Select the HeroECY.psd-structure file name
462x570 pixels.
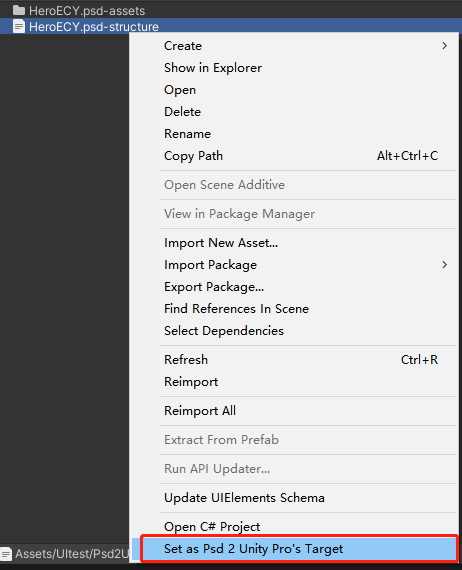pyautogui.click(x=94, y=27)
